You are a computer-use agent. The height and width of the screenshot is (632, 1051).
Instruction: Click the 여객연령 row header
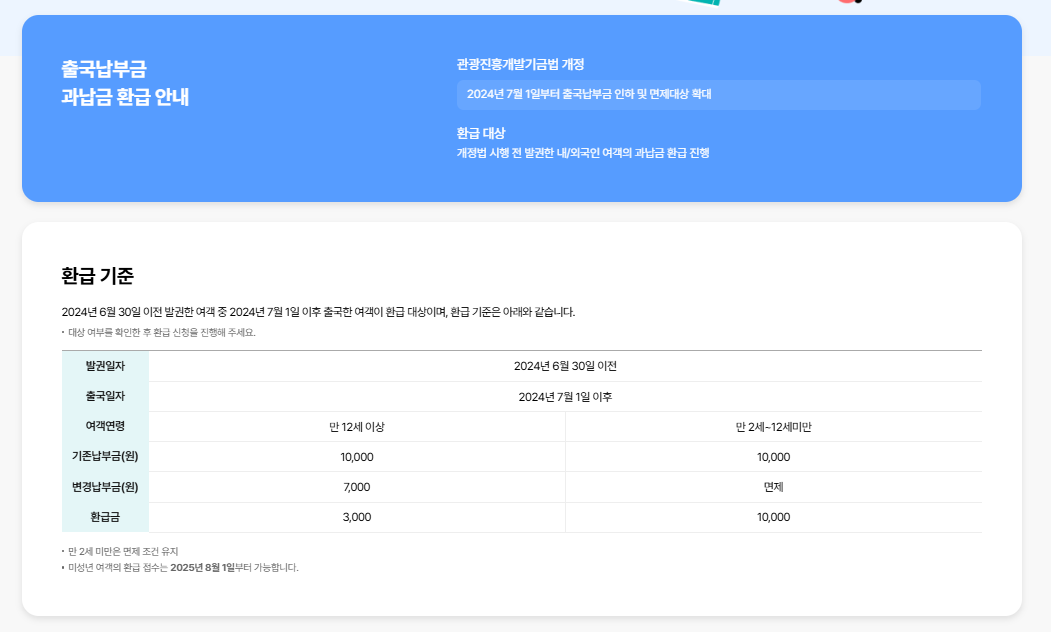point(105,426)
